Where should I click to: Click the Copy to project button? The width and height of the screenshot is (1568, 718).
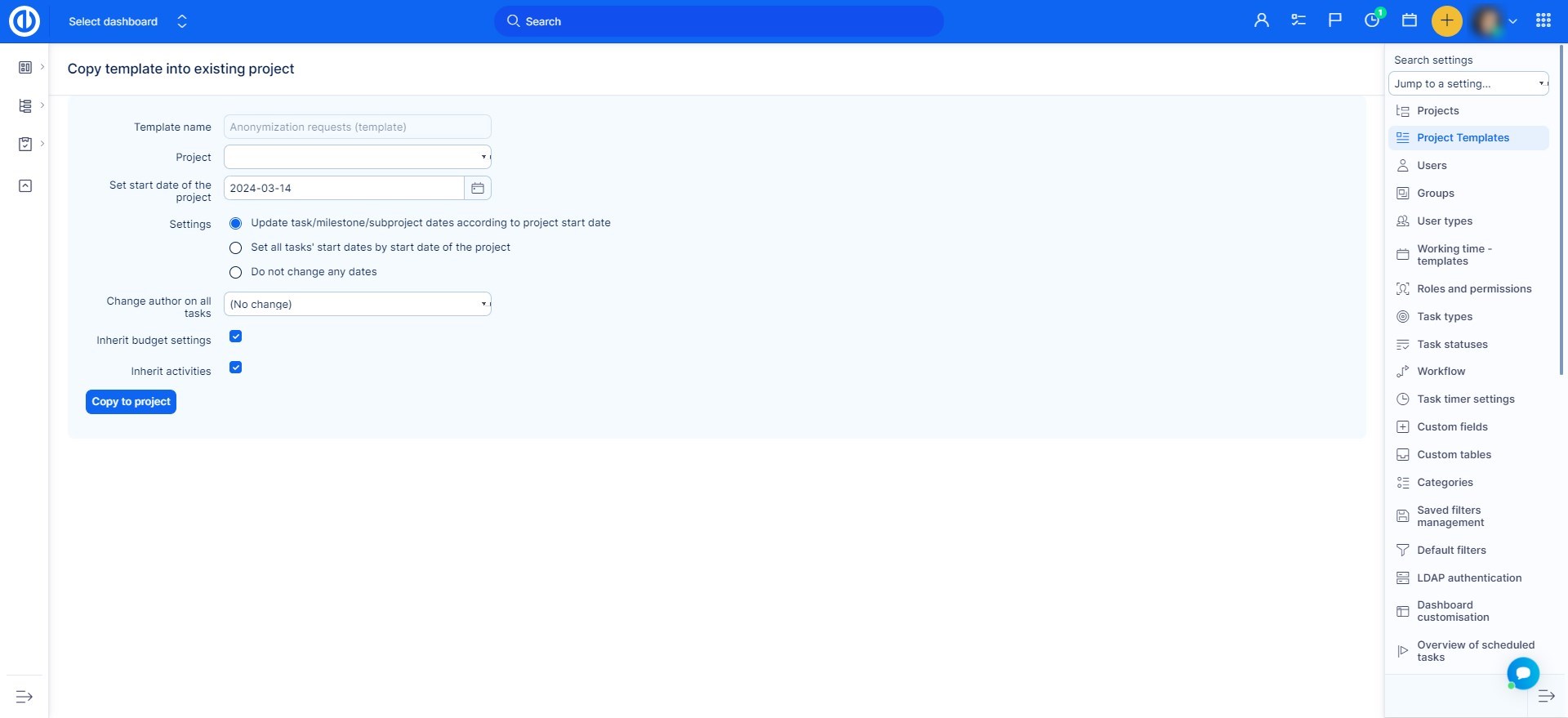click(x=131, y=402)
